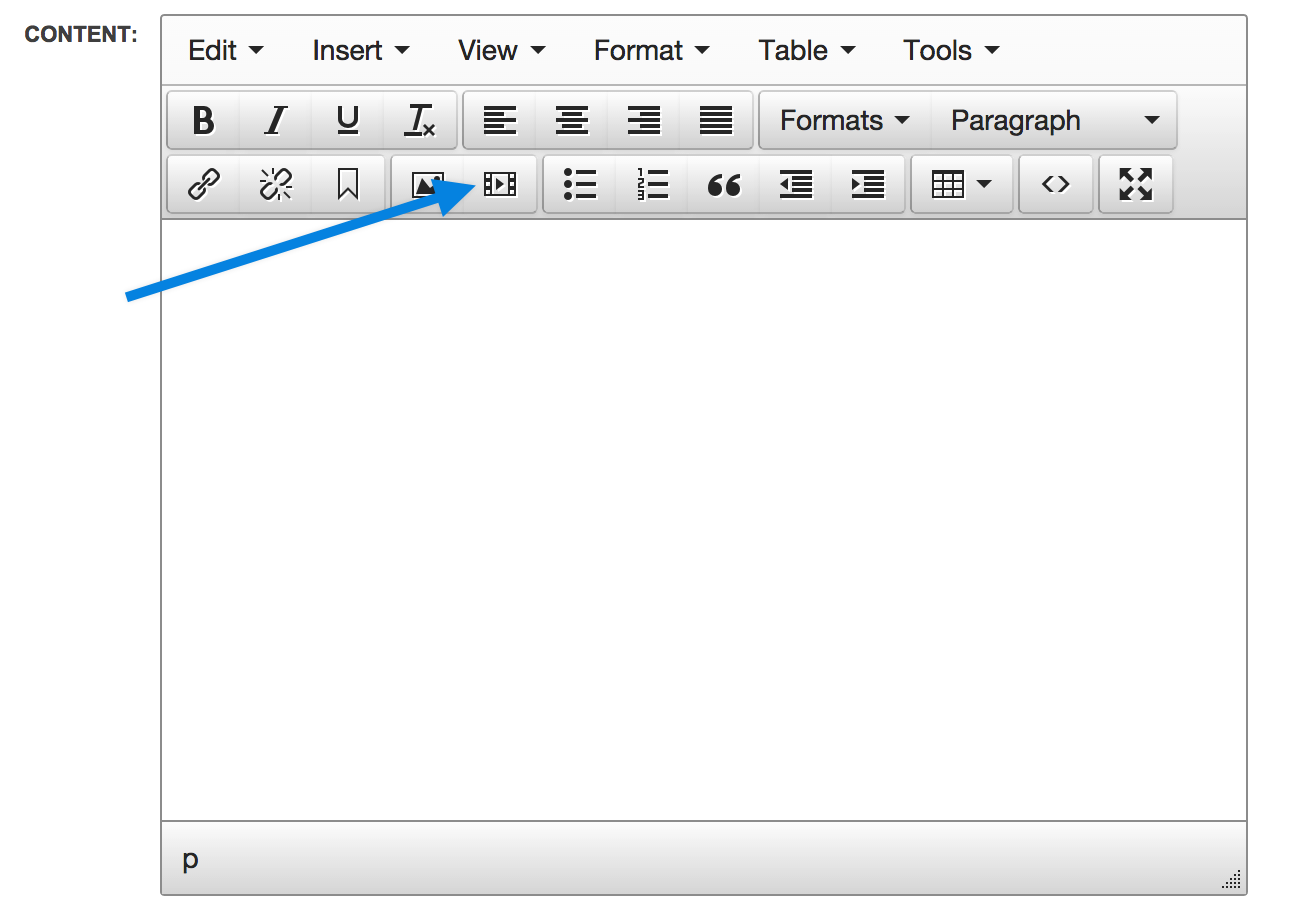Open the Table menu

coord(807,50)
